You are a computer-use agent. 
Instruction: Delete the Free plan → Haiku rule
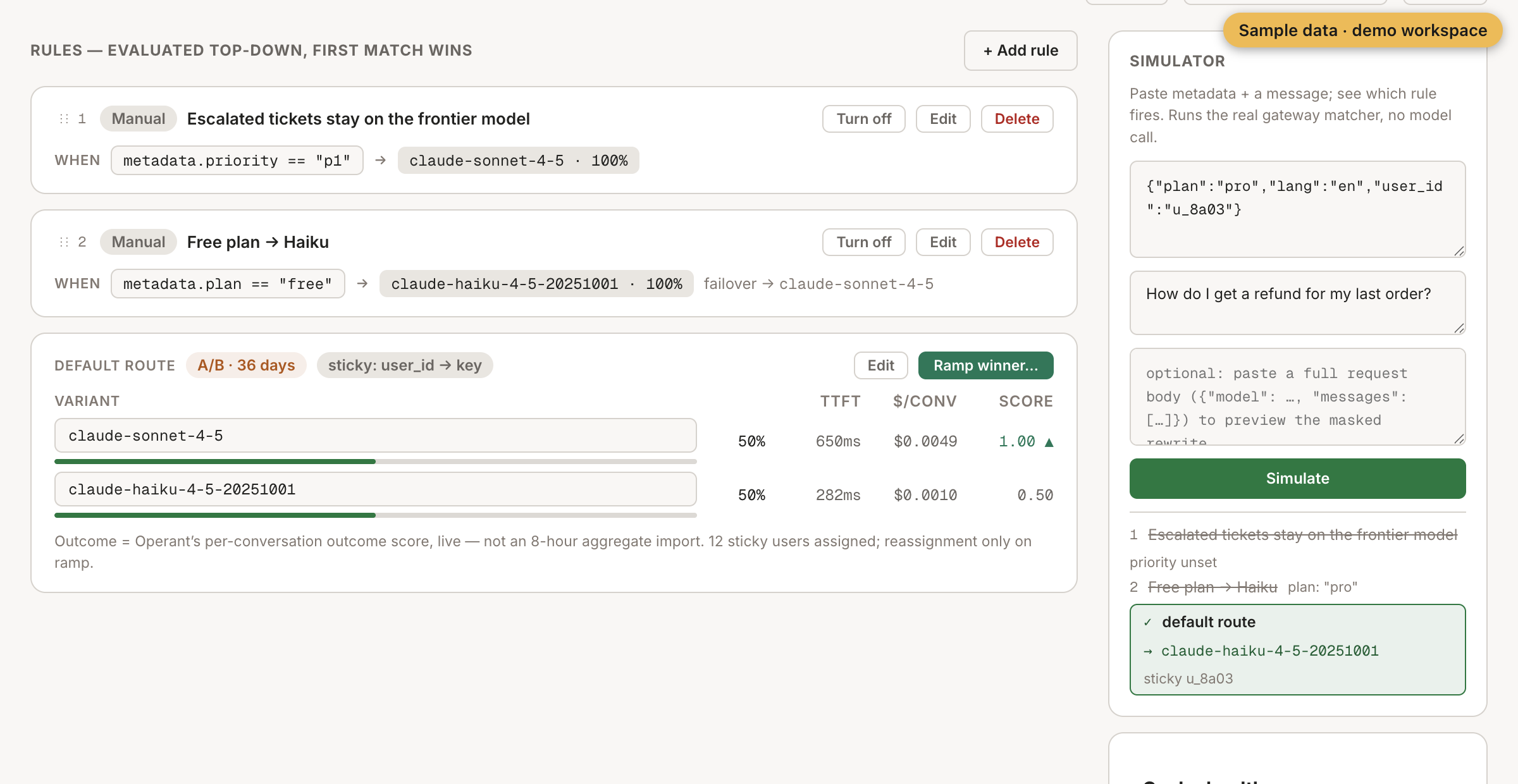[1017, 242]
